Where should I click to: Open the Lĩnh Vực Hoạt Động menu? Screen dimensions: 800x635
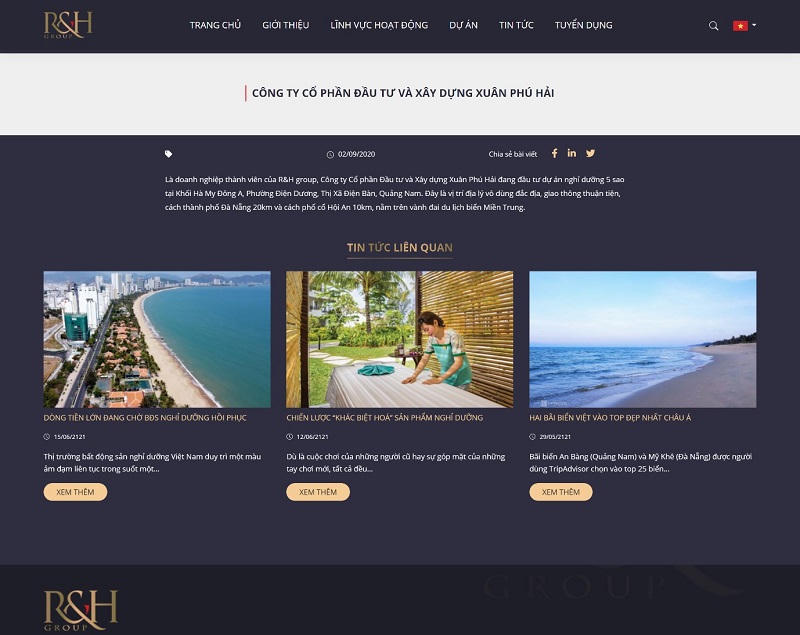(x=379, y=25)
